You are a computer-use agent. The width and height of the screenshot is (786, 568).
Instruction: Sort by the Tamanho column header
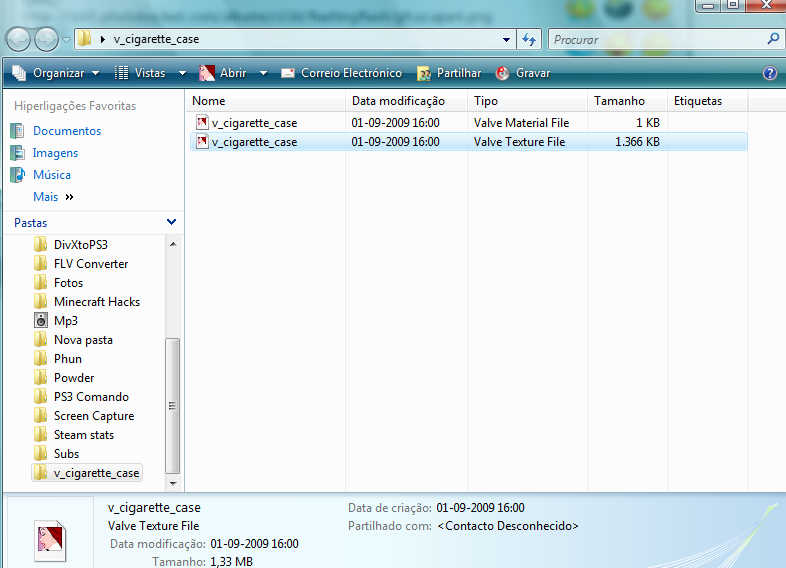coord(627,101)
